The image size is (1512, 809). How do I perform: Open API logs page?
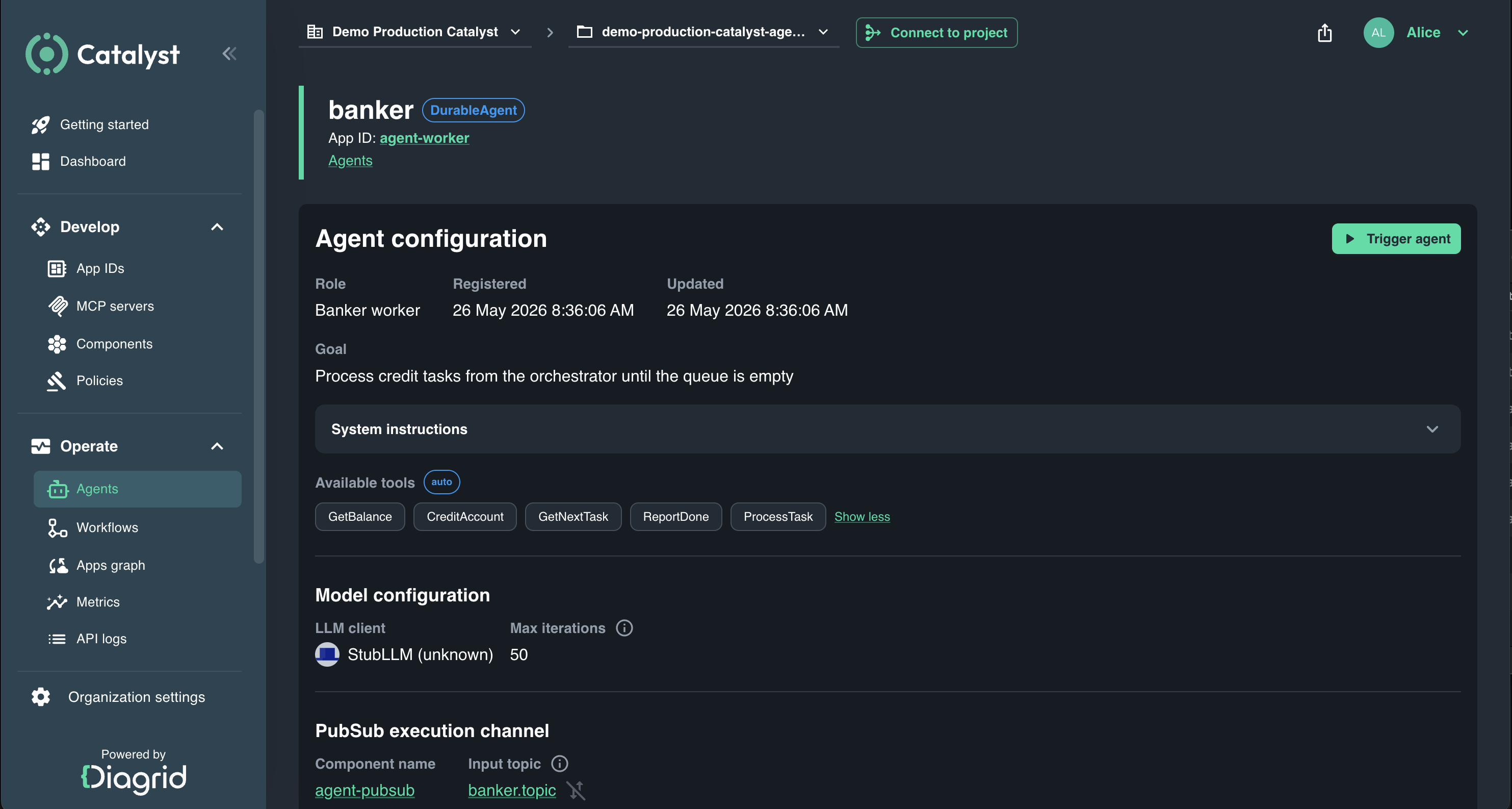101,639
